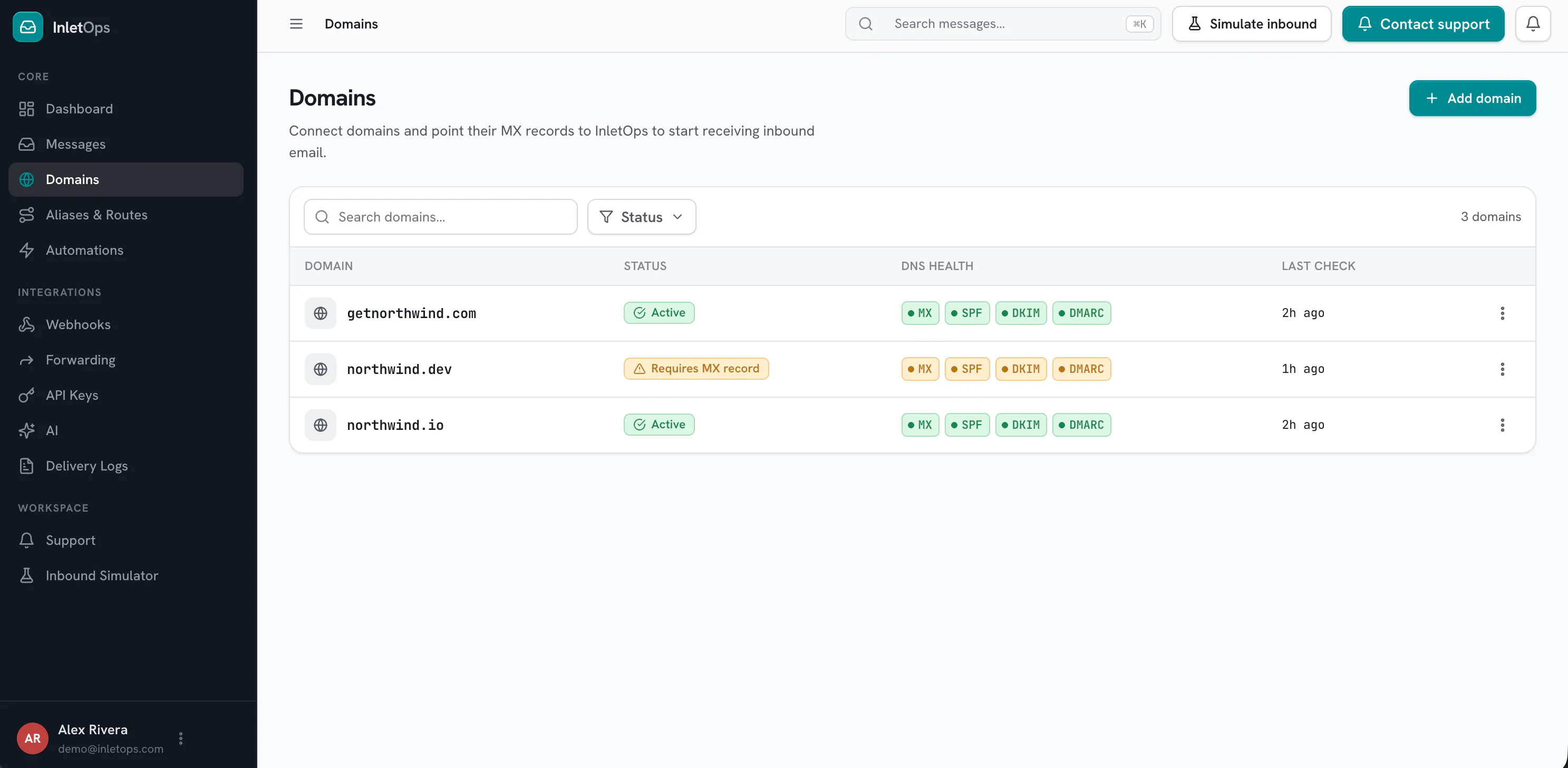
Task: Open row actions menu for northwind.io
Action: click(x=1502, y=425)
